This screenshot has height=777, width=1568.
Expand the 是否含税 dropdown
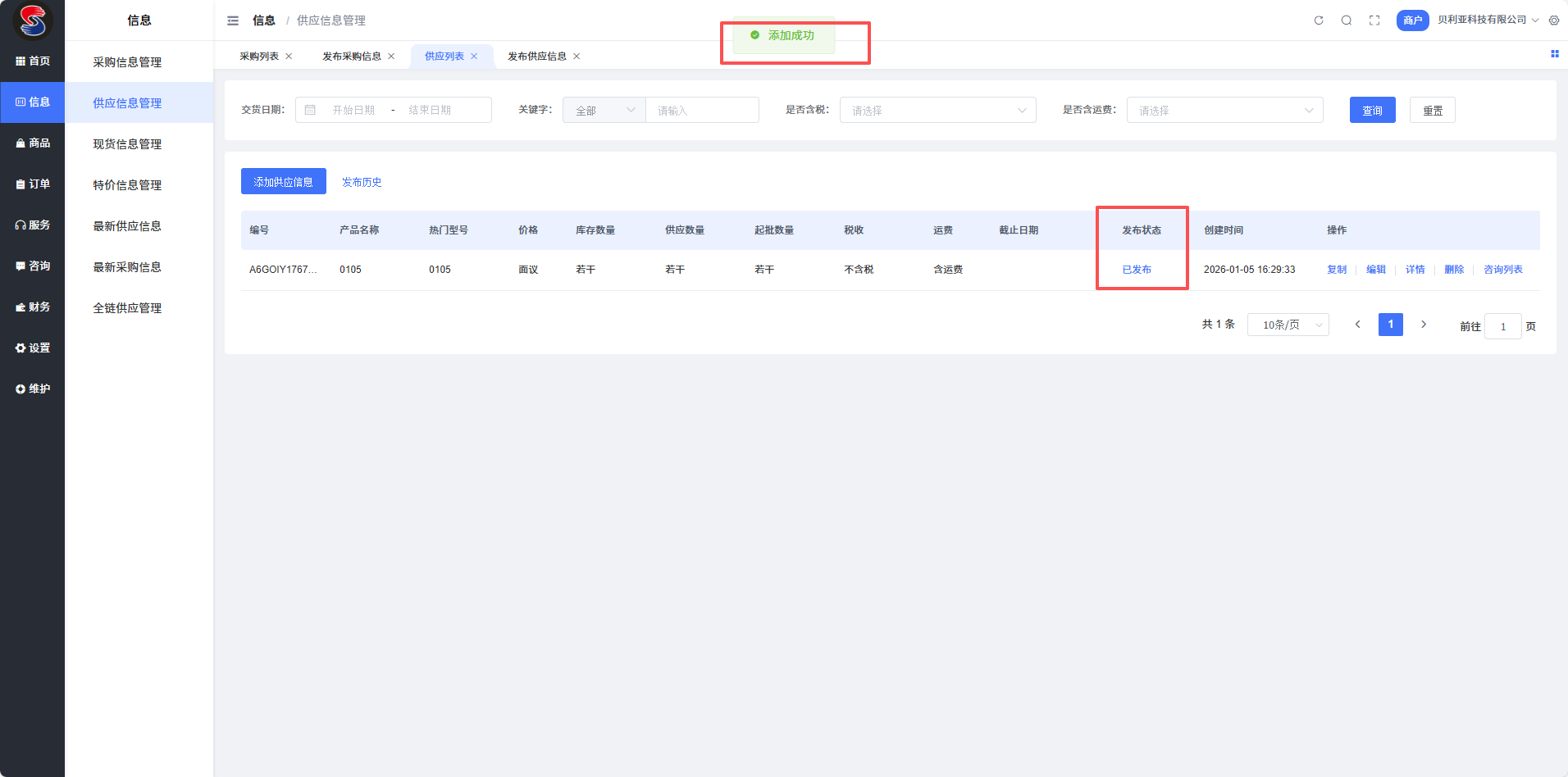pyautogui.click(x=937, y=110)
